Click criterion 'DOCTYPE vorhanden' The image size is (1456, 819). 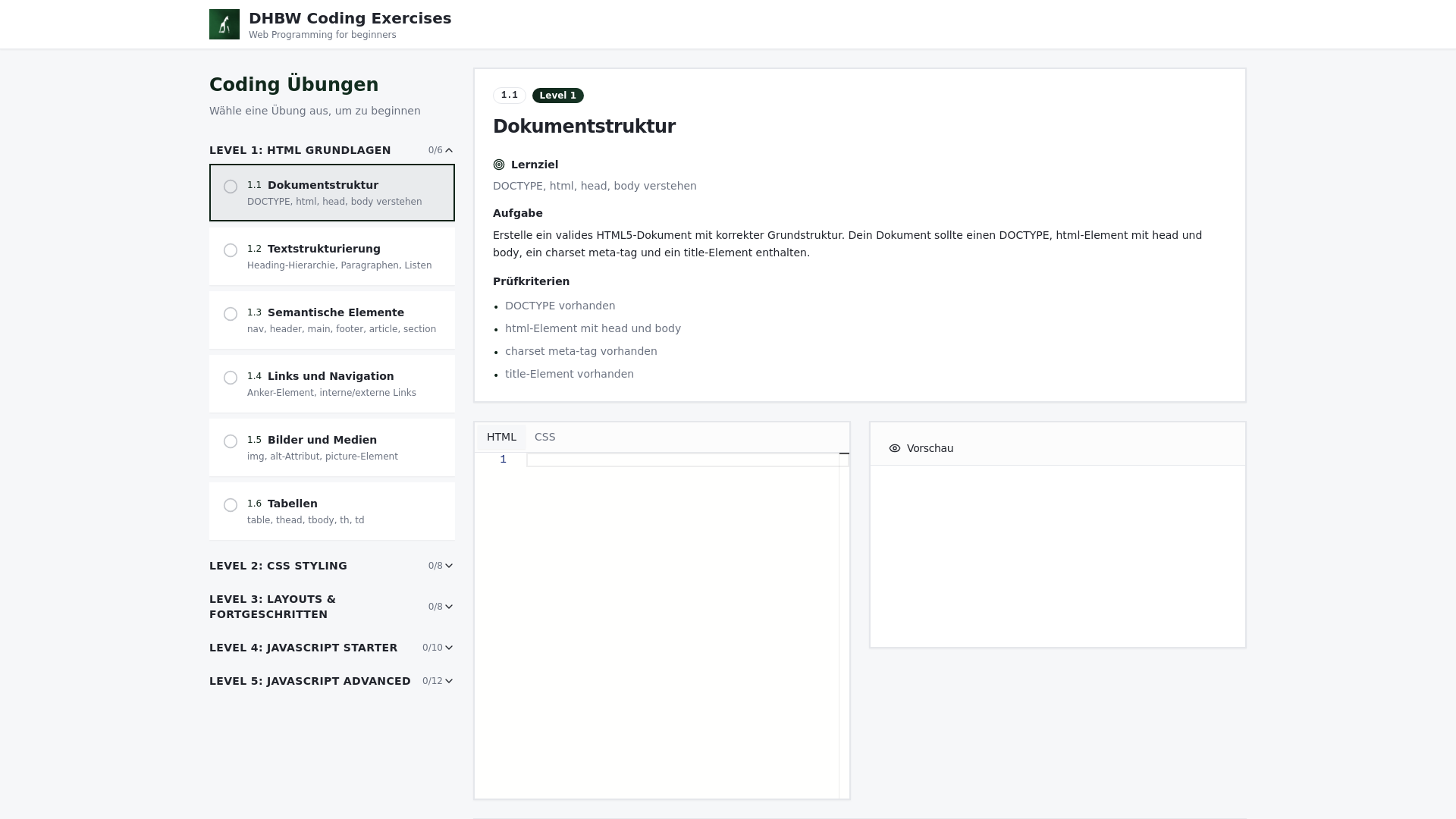pyautogui.click(x=560, y=306)
